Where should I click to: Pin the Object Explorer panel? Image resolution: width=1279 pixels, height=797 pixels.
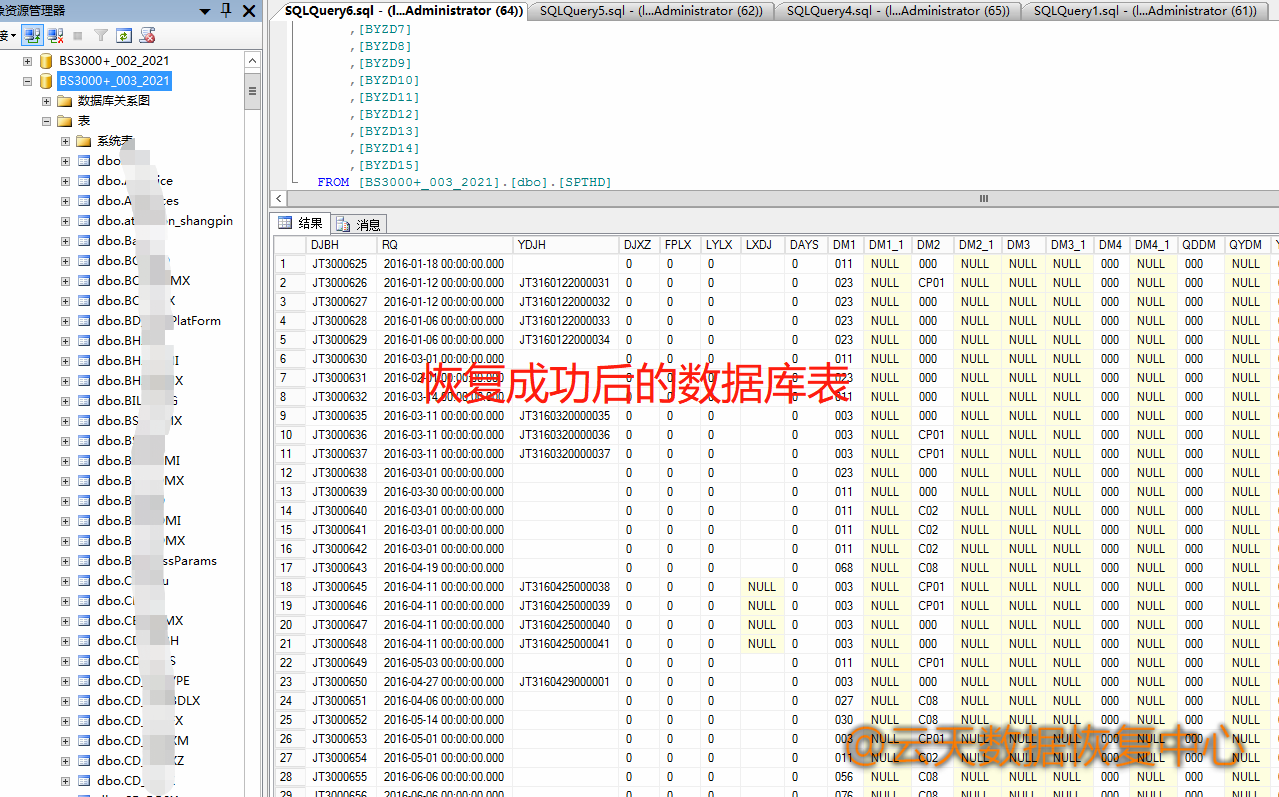225,10
